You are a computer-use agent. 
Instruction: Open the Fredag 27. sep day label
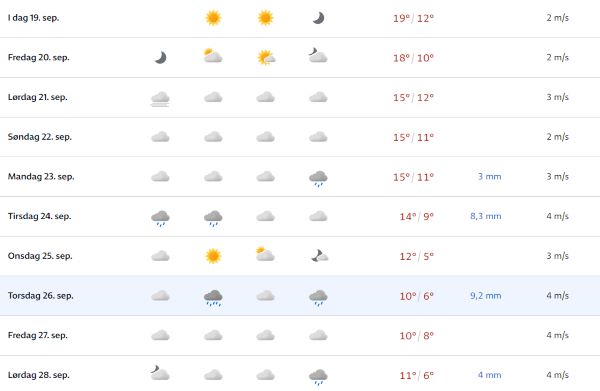[38, 336]
